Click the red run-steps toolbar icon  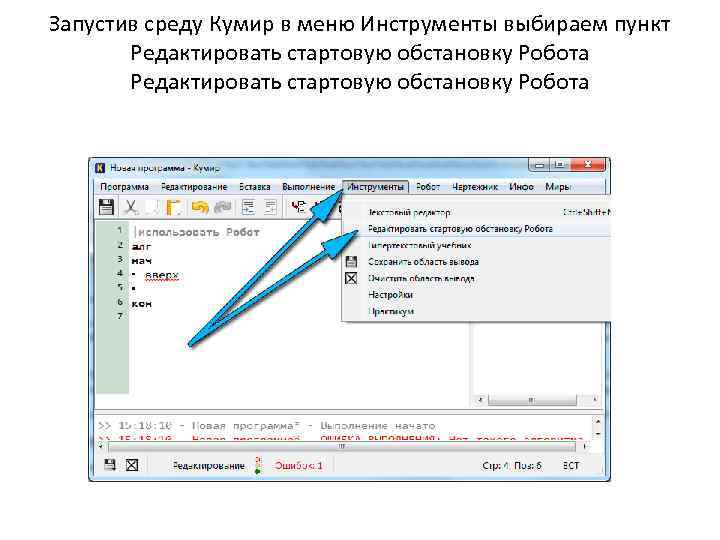(299, 207)
